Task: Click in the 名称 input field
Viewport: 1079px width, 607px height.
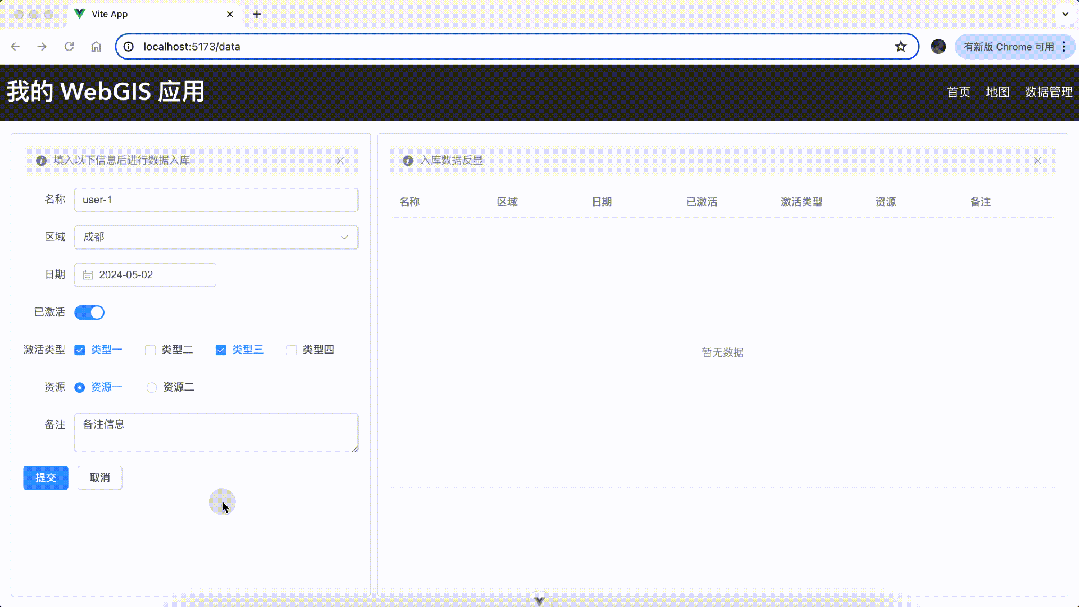Action: (x=216, y=200)
